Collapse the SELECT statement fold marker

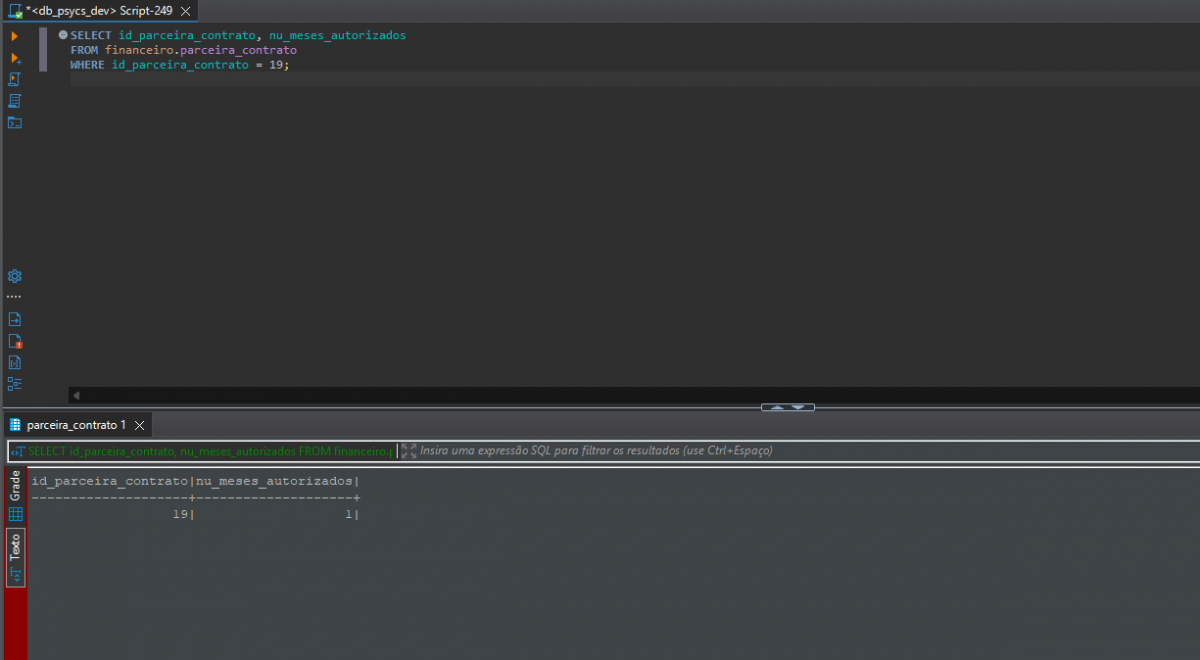[62, 35]
